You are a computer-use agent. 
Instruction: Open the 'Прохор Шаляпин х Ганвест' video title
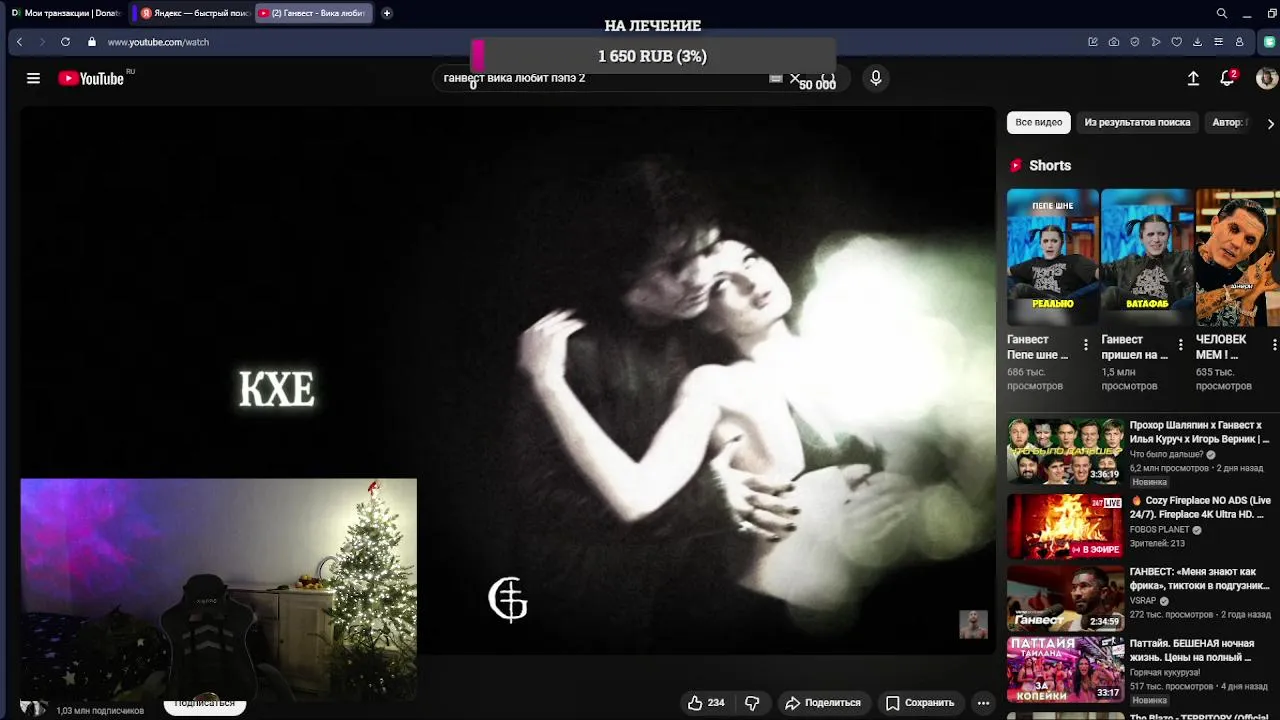point(1199,432)
